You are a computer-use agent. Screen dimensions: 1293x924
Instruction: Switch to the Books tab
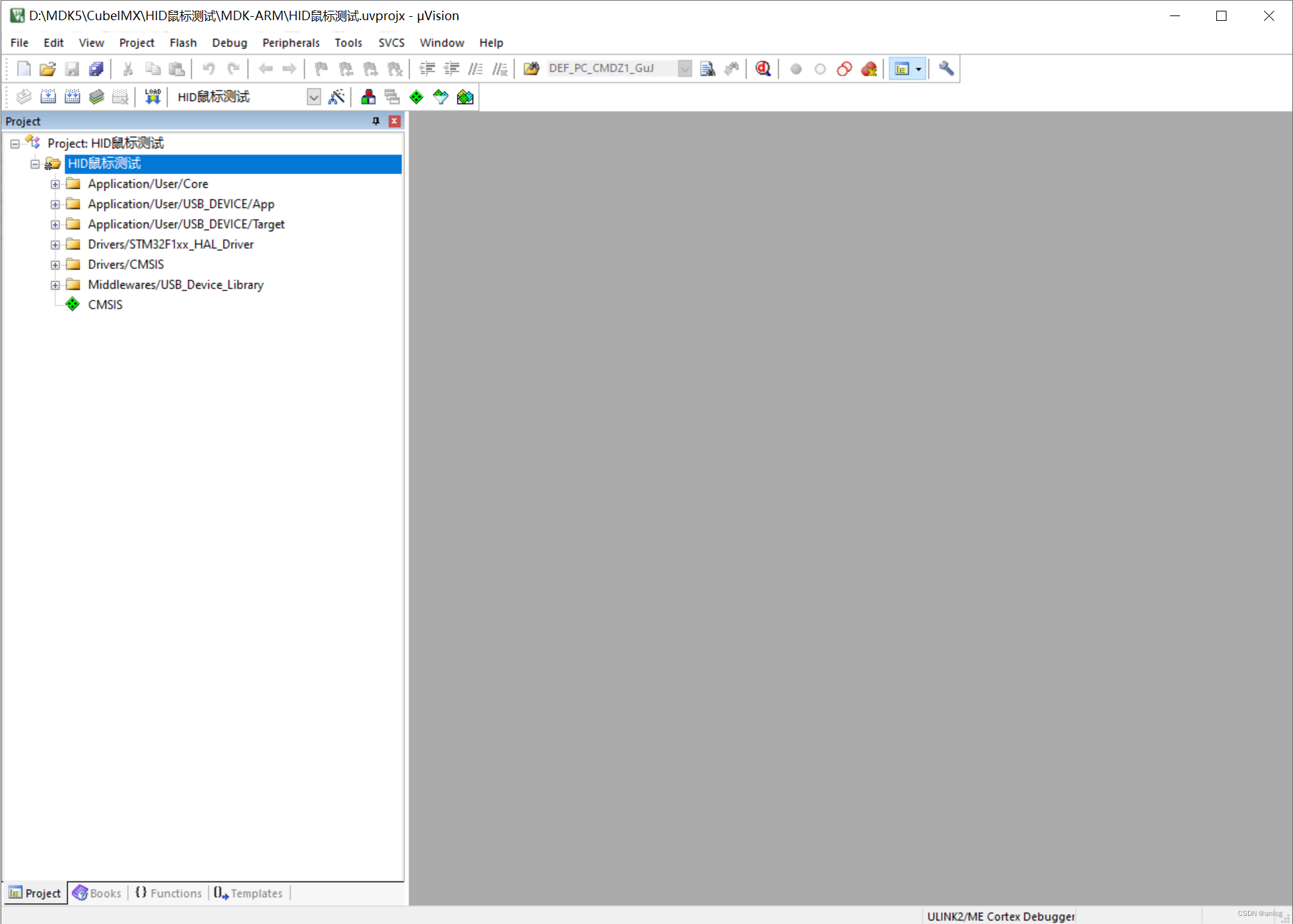pyautogui.click(x=97, y=893)
